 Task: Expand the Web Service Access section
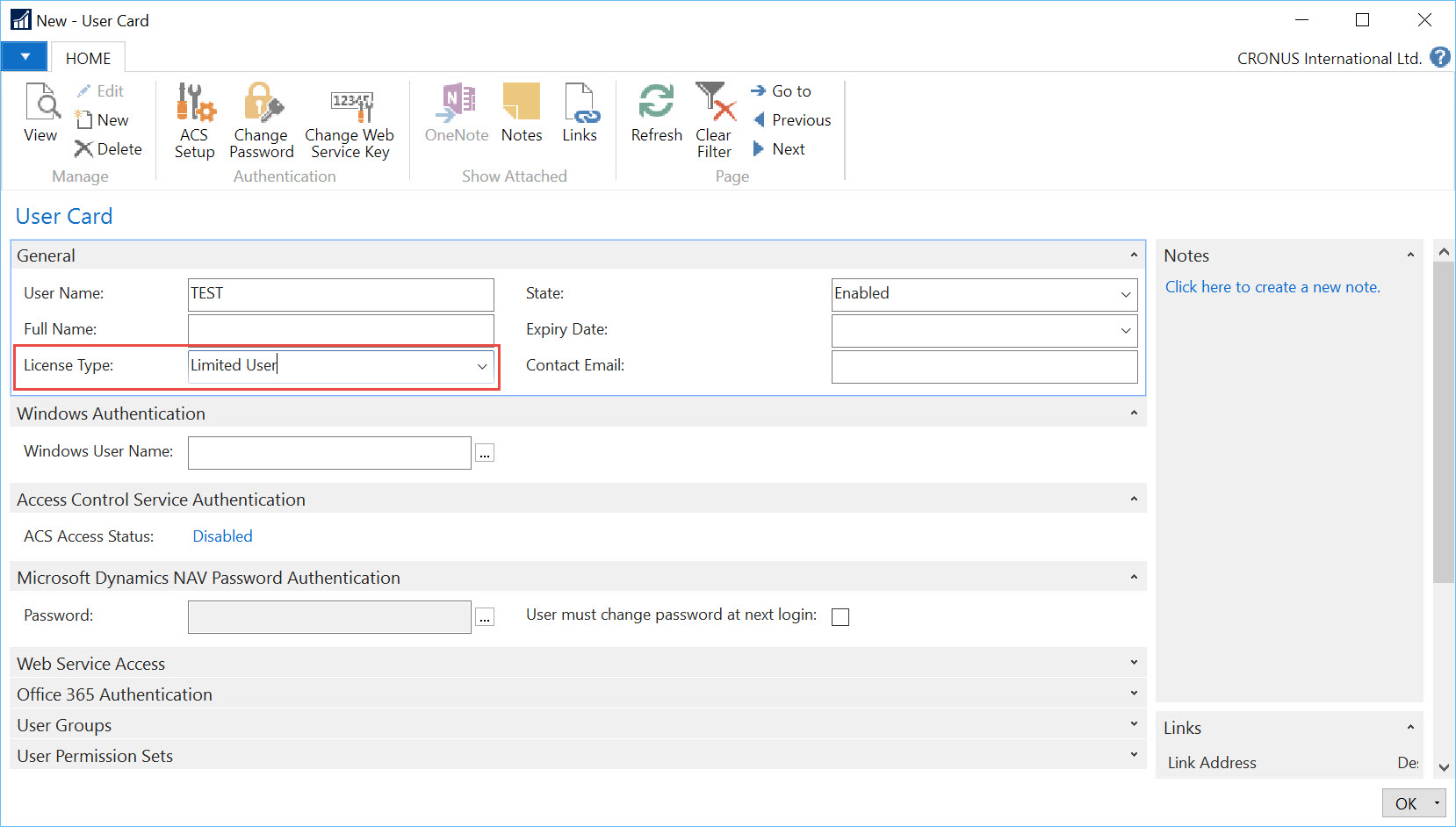tap(1133, 663)
